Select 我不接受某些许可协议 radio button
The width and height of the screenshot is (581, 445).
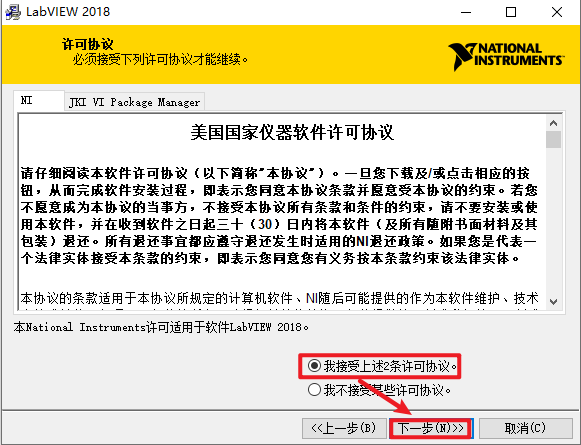pos(314,389)
